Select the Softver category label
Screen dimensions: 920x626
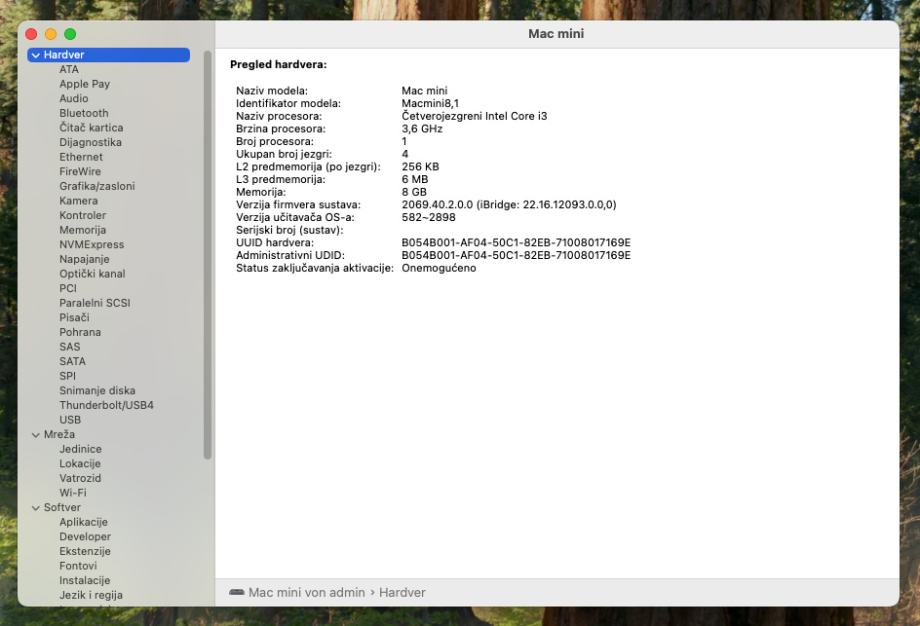point(62,507)
